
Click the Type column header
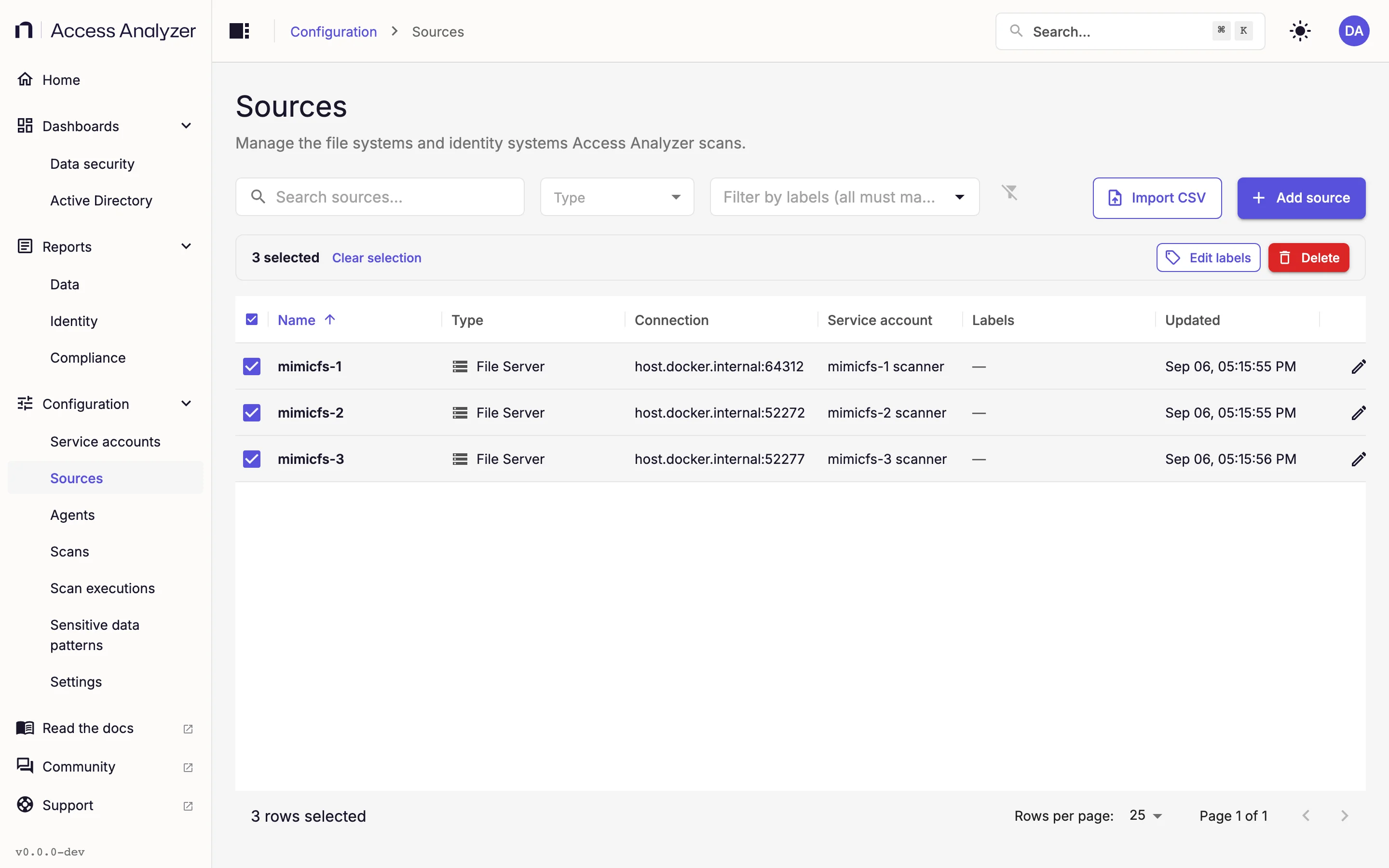467,320
